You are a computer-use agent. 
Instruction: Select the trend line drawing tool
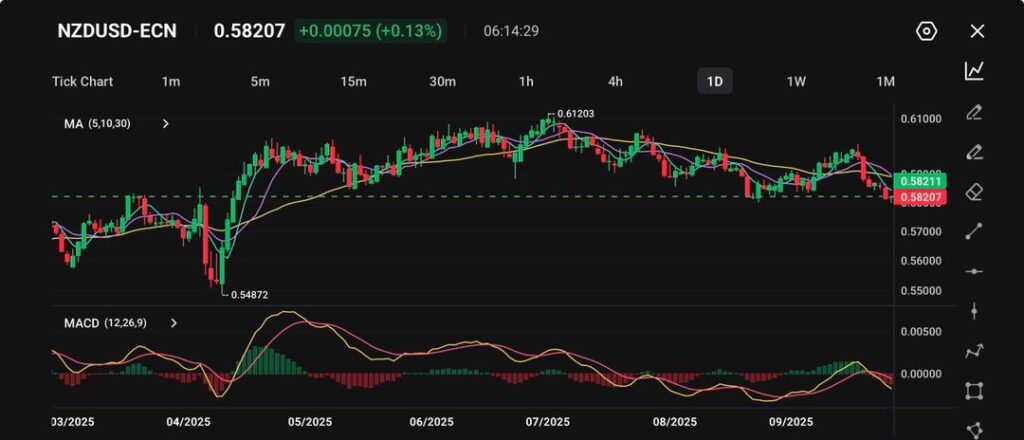(x=975, y=231)
